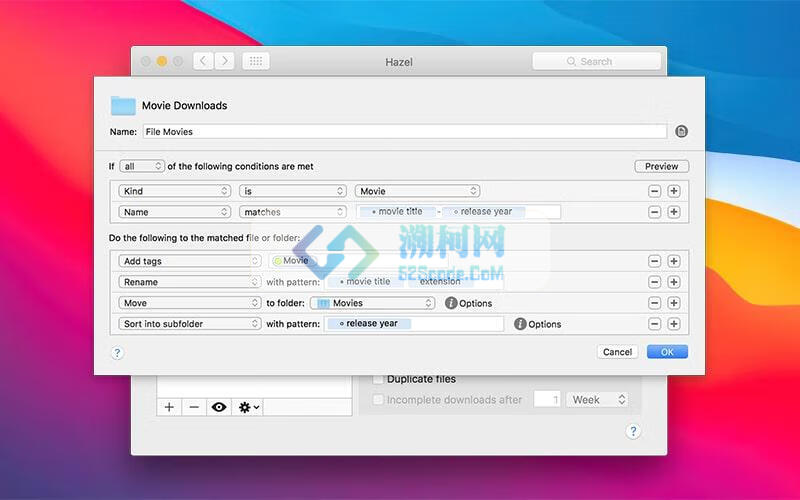
Task: Toggle the Incomplete downloads after checkbox
Action: tap(378, 399)
